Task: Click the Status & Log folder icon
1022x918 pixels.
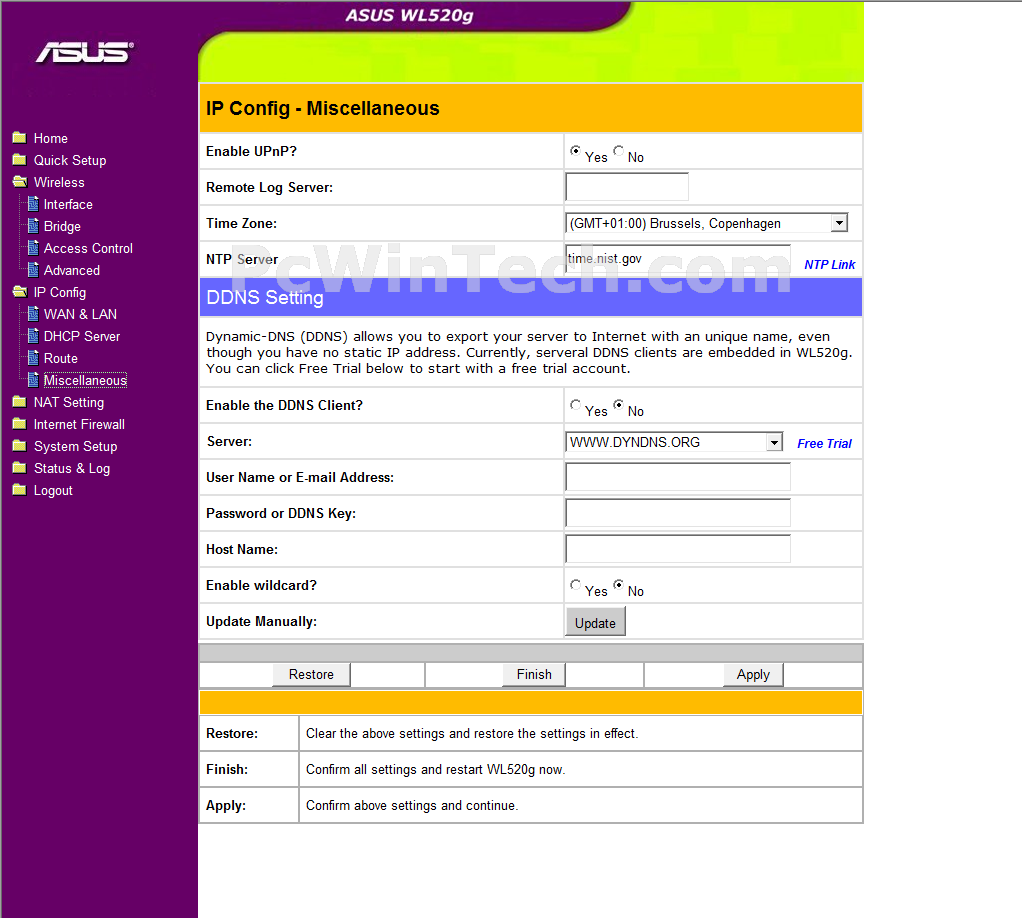Action: coord(20,468)
